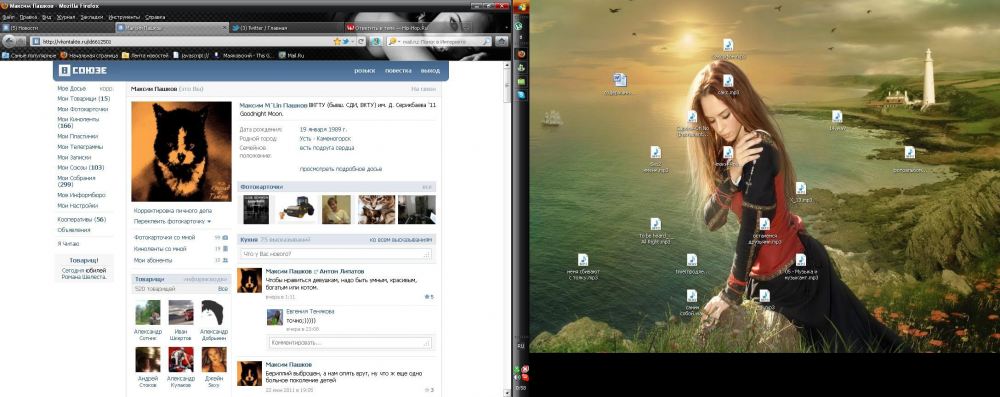Screen dimensions: 1000x397
Task: Expand 'Переклеить фотокарточку' dropdown arrow
Action: coord(209,221)
